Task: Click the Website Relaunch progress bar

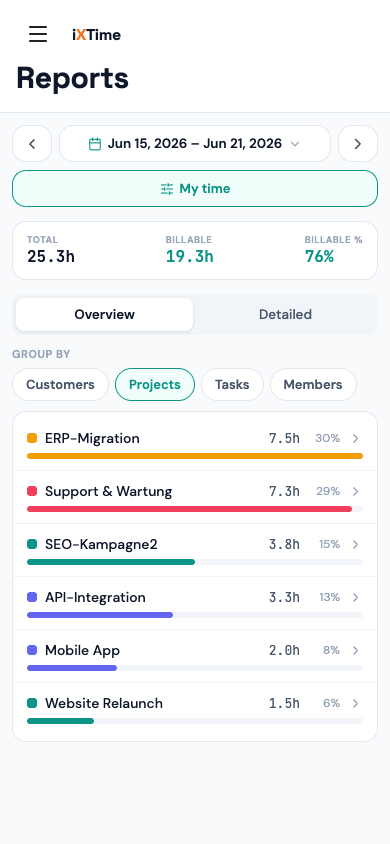Action: tap(195, 721)
